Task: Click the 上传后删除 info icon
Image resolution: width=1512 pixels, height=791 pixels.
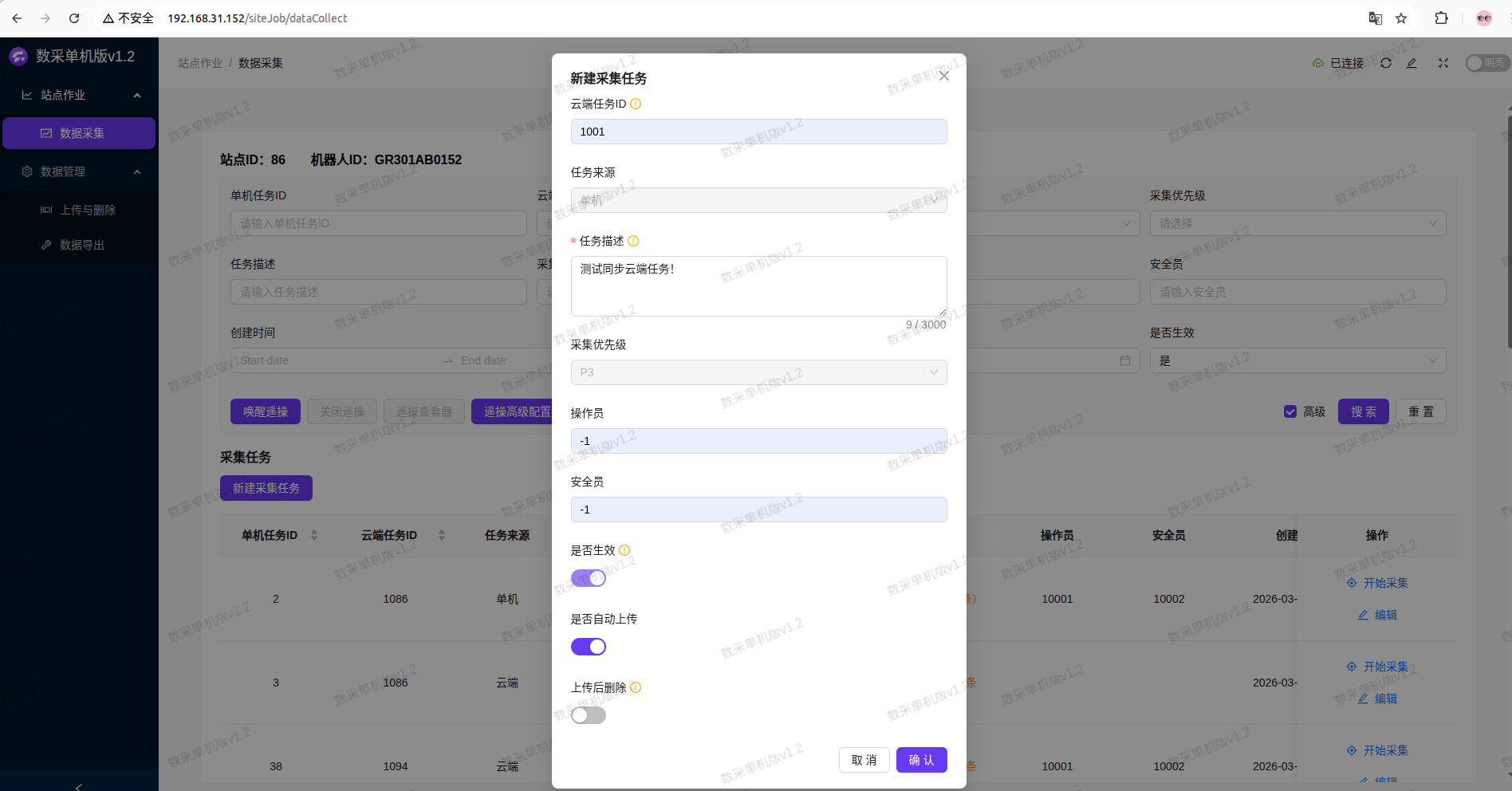Action: tap(636, 687)
